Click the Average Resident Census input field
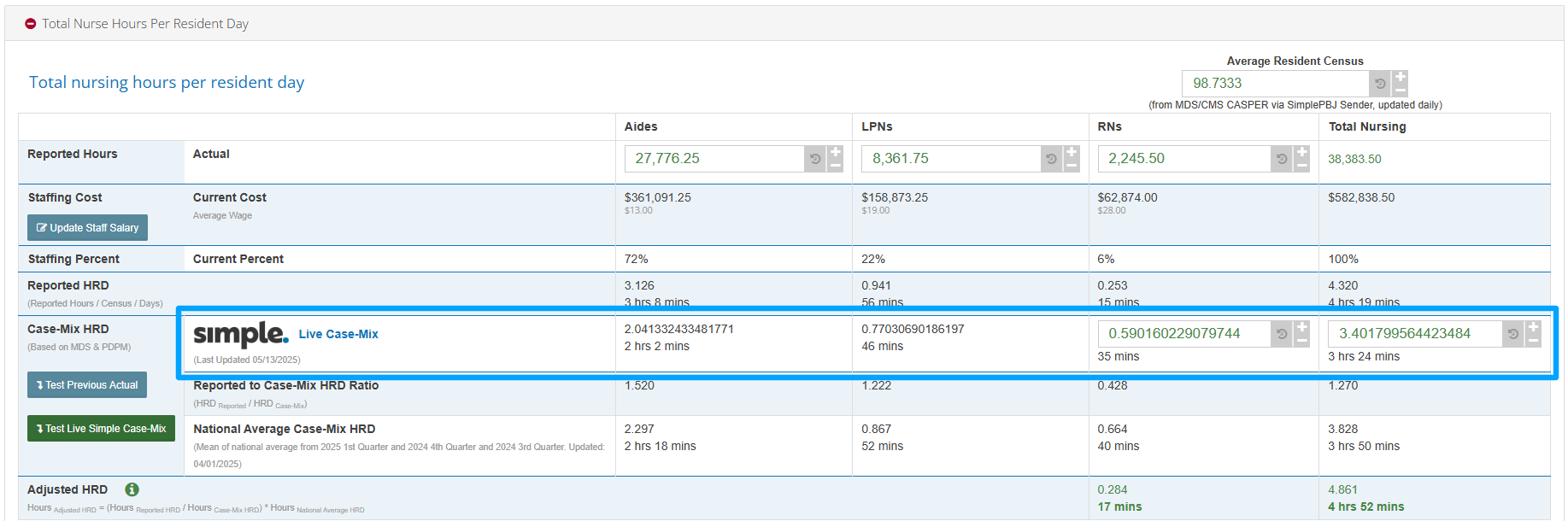Screen dimensions: 1568x521 click(x=1274, y=84)
